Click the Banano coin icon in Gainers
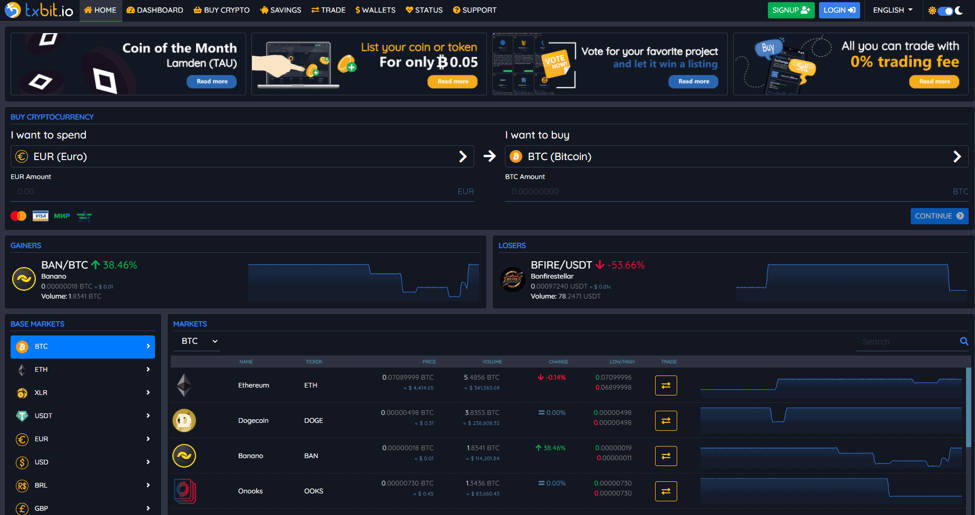Image resolution: width=975 pixels, height=515 pixels. 24,279
